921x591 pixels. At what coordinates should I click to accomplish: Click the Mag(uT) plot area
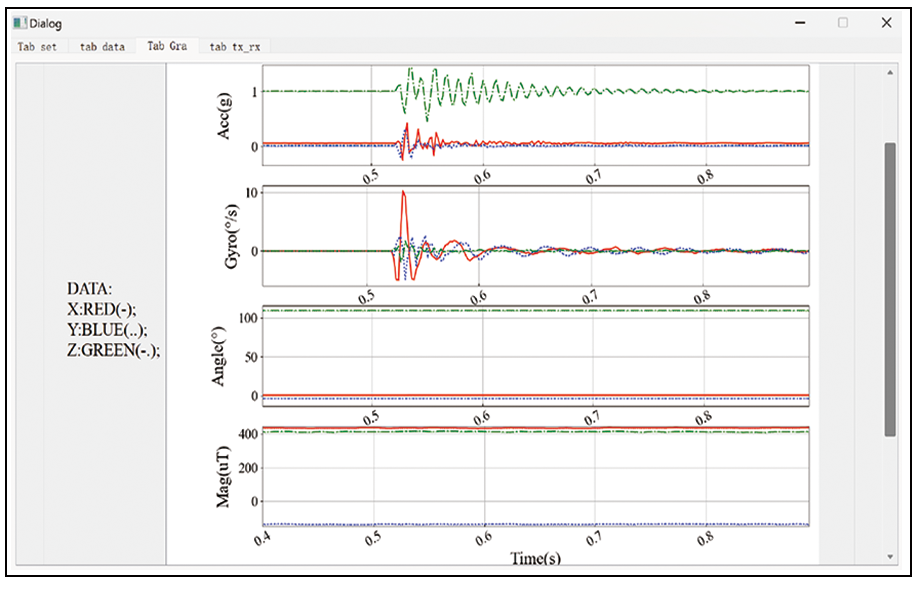click(x=536, y=476)
